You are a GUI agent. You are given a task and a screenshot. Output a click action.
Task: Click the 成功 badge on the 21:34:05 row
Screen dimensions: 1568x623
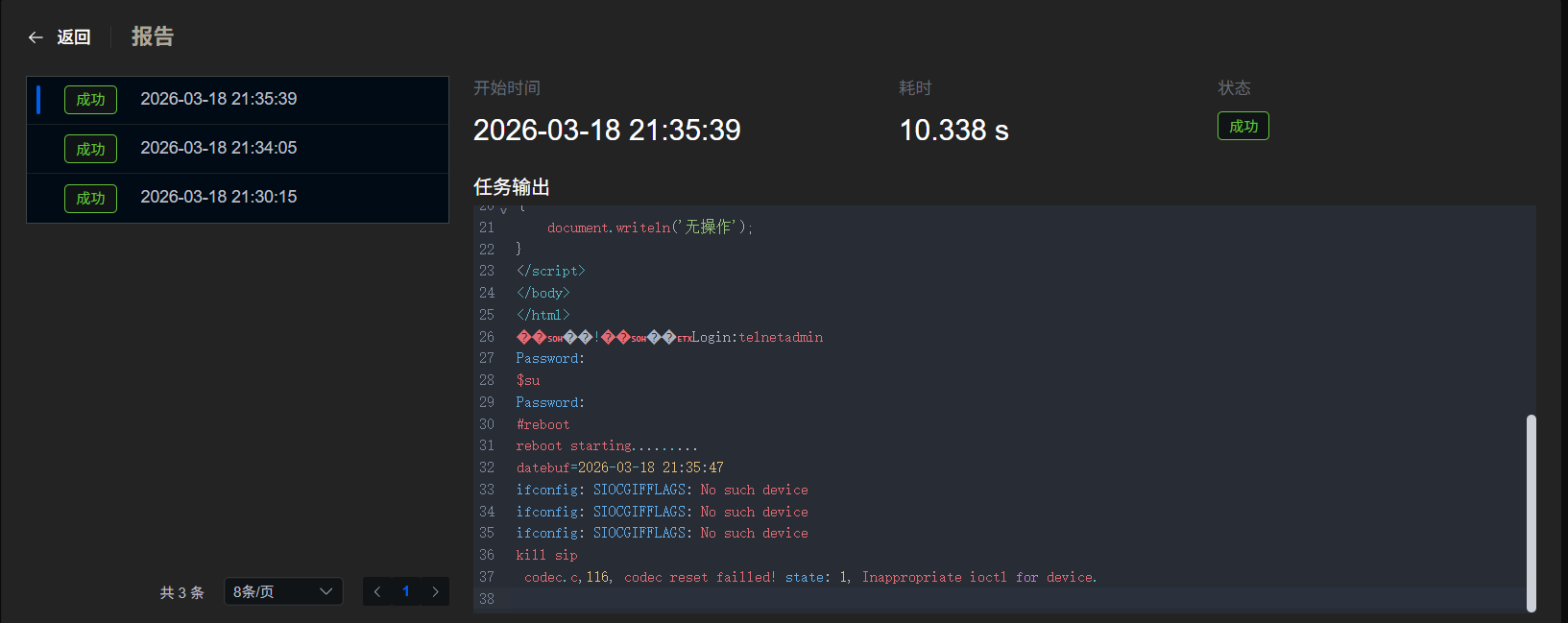90,149
